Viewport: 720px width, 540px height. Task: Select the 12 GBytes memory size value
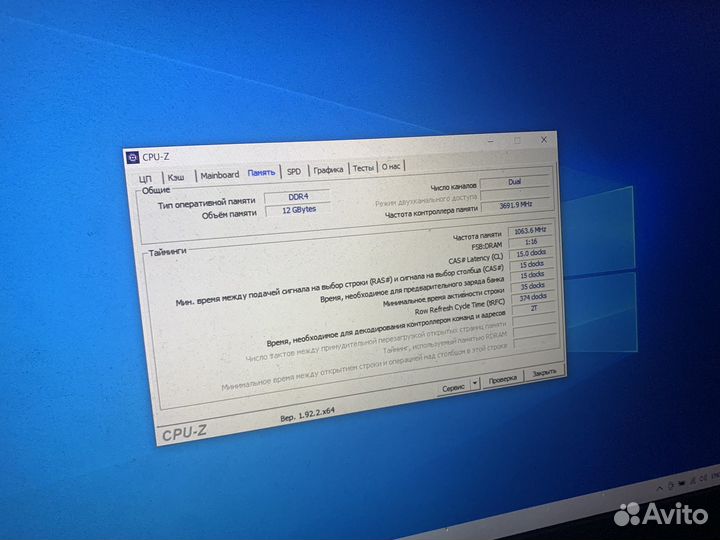click(x=298, y=210)
